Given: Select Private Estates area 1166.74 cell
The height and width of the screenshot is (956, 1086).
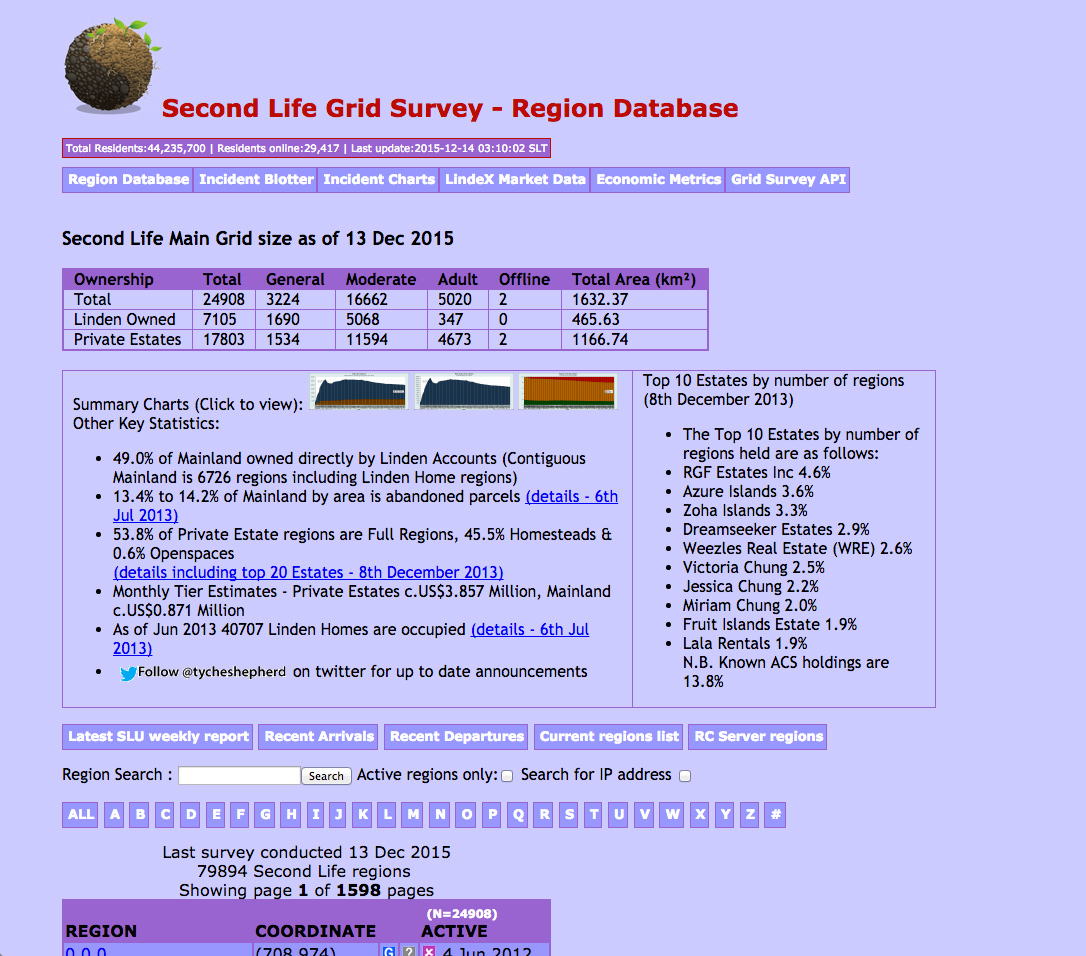Looking at the screenshot, I should click(x=634, y=339).
